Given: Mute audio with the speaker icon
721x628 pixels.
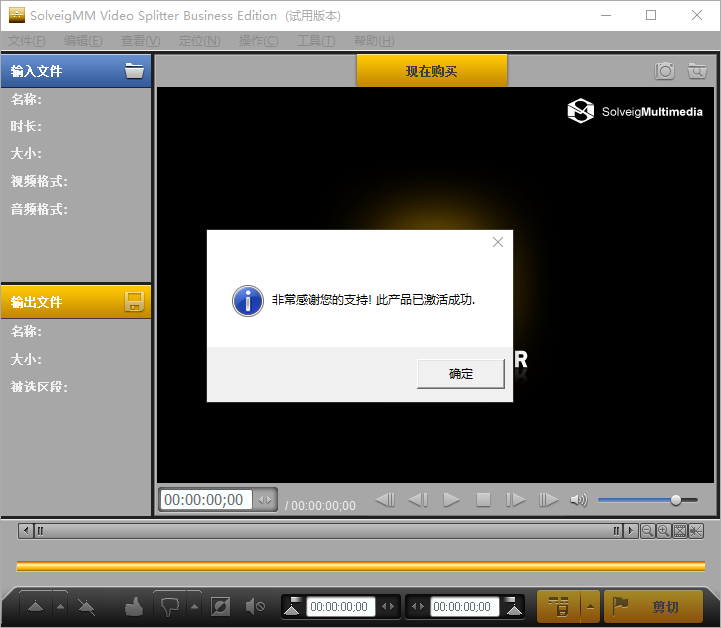Looking at the screenshot, I should 578,500.
